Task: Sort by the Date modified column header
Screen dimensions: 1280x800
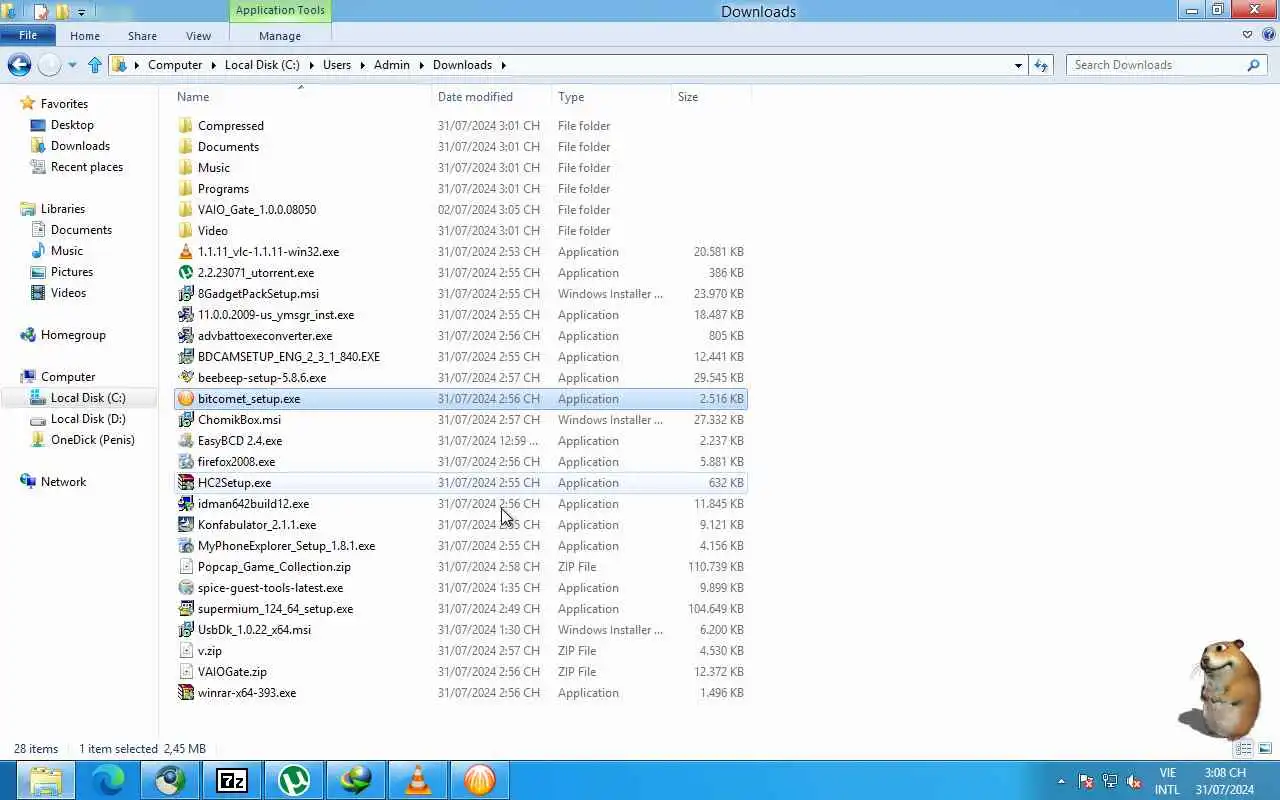Action: coord(491,97)
